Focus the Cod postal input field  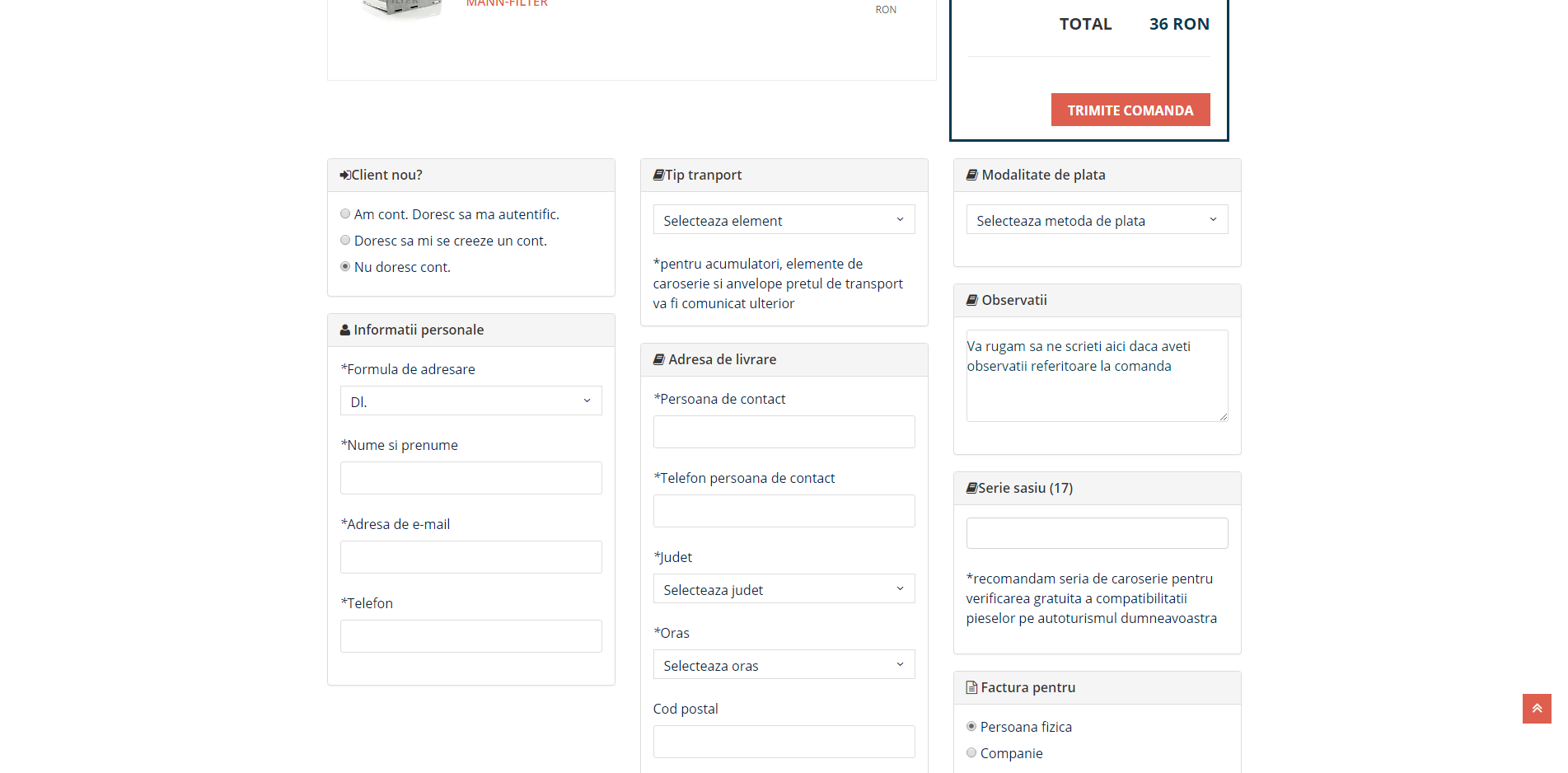pos(784,742)
